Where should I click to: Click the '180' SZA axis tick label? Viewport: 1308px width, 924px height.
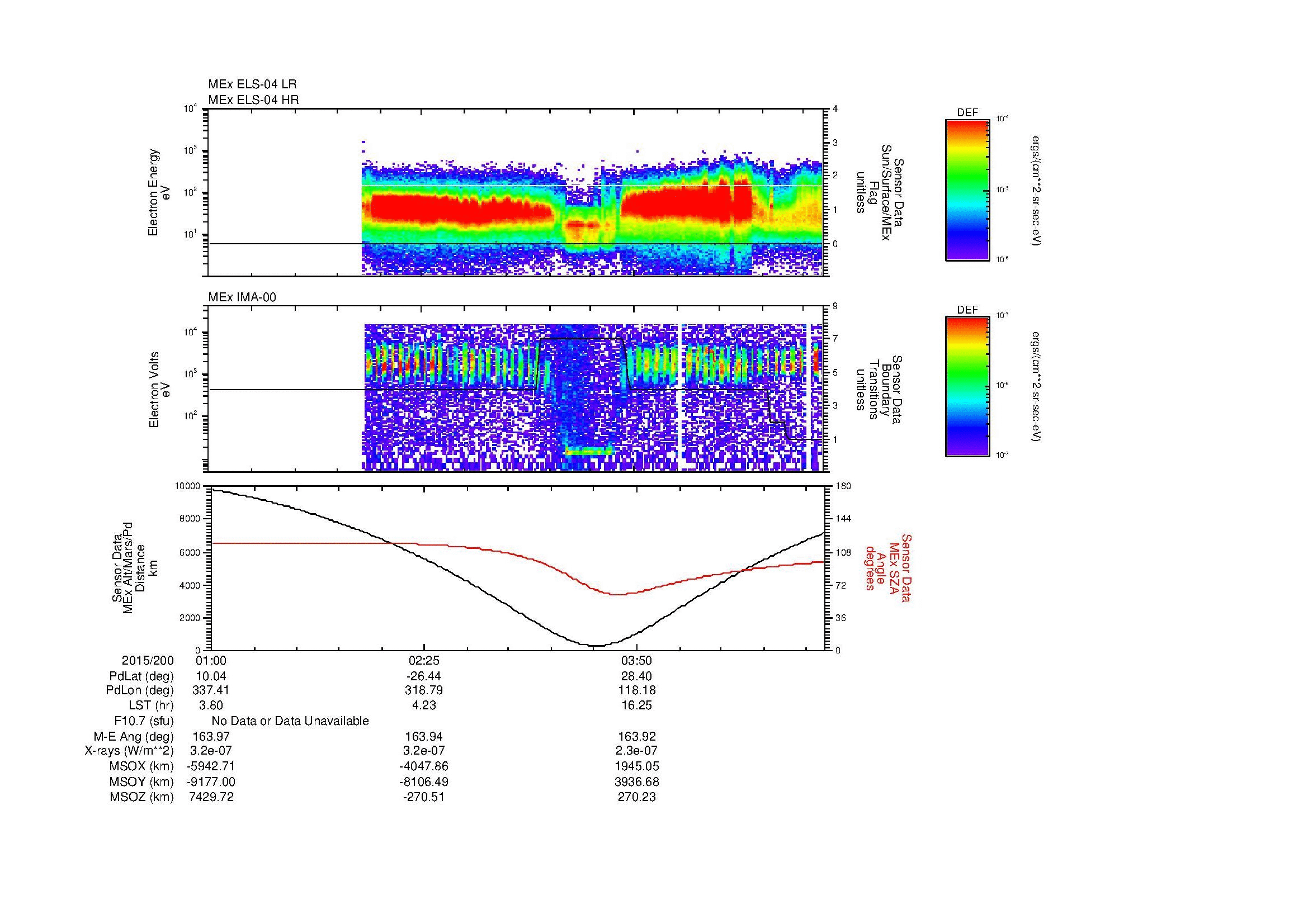click(843, 486)
